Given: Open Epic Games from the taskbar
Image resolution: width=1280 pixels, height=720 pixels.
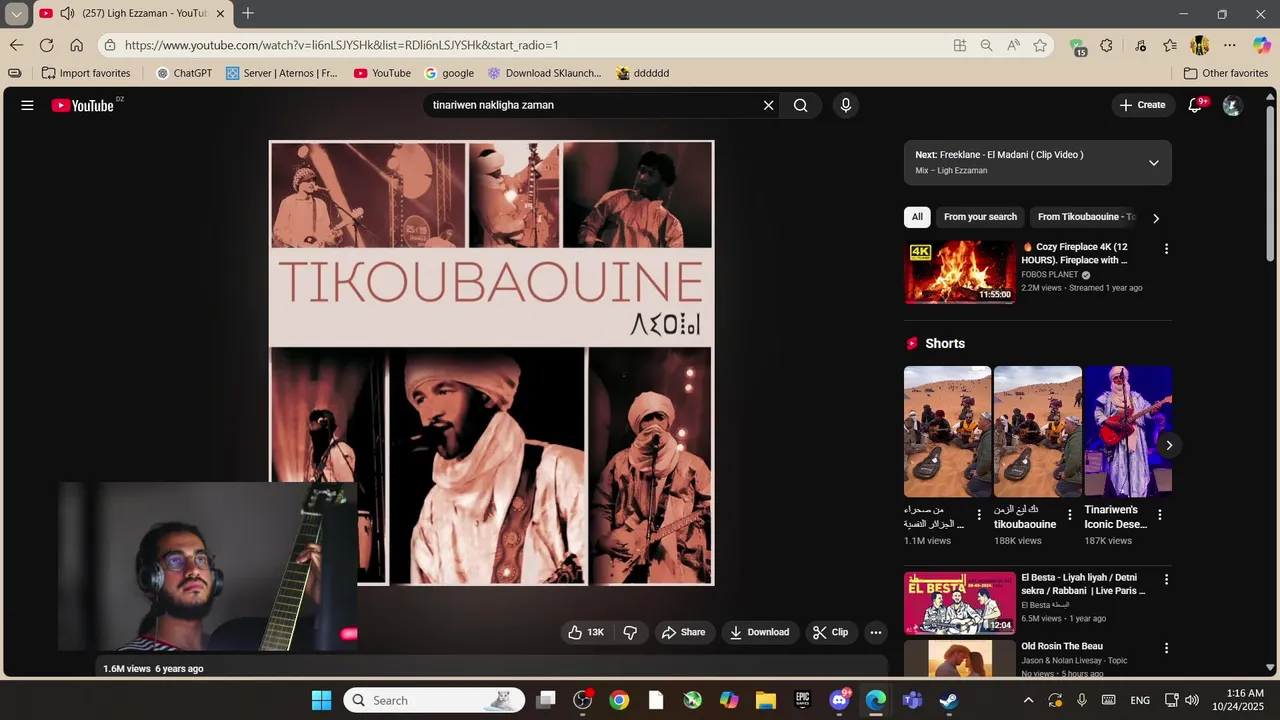Looking at the screenshot, I should pos(802,700).
